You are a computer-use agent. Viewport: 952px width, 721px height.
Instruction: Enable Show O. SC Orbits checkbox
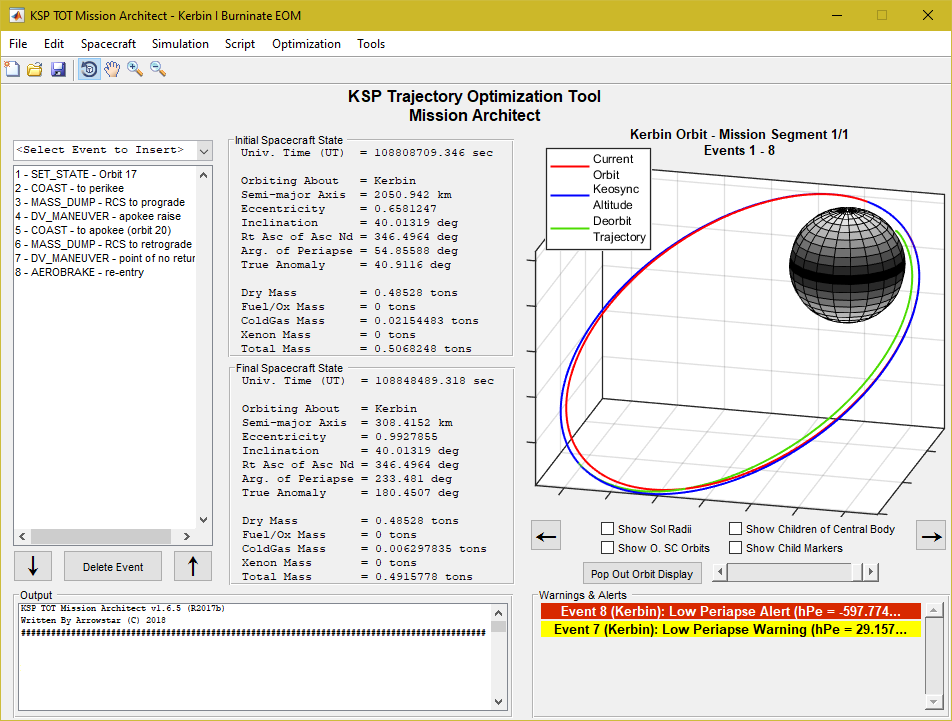click(607, 548)
